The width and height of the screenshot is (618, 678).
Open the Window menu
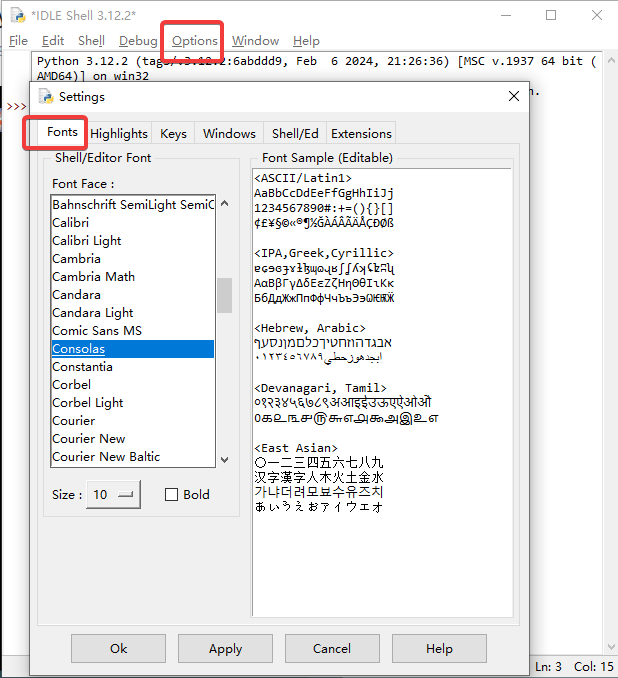[x=255, y=41]
